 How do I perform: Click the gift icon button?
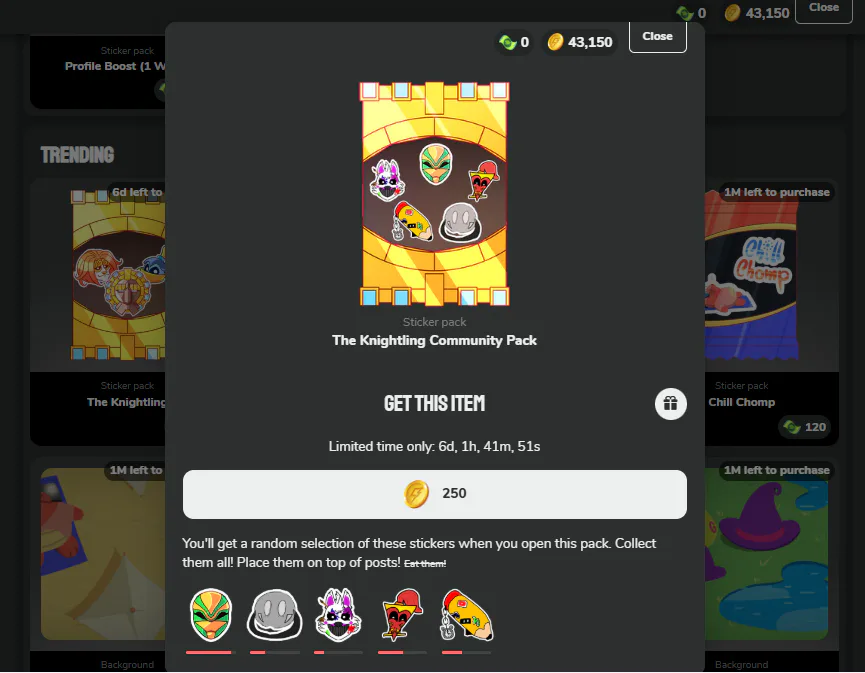[670, 404]
